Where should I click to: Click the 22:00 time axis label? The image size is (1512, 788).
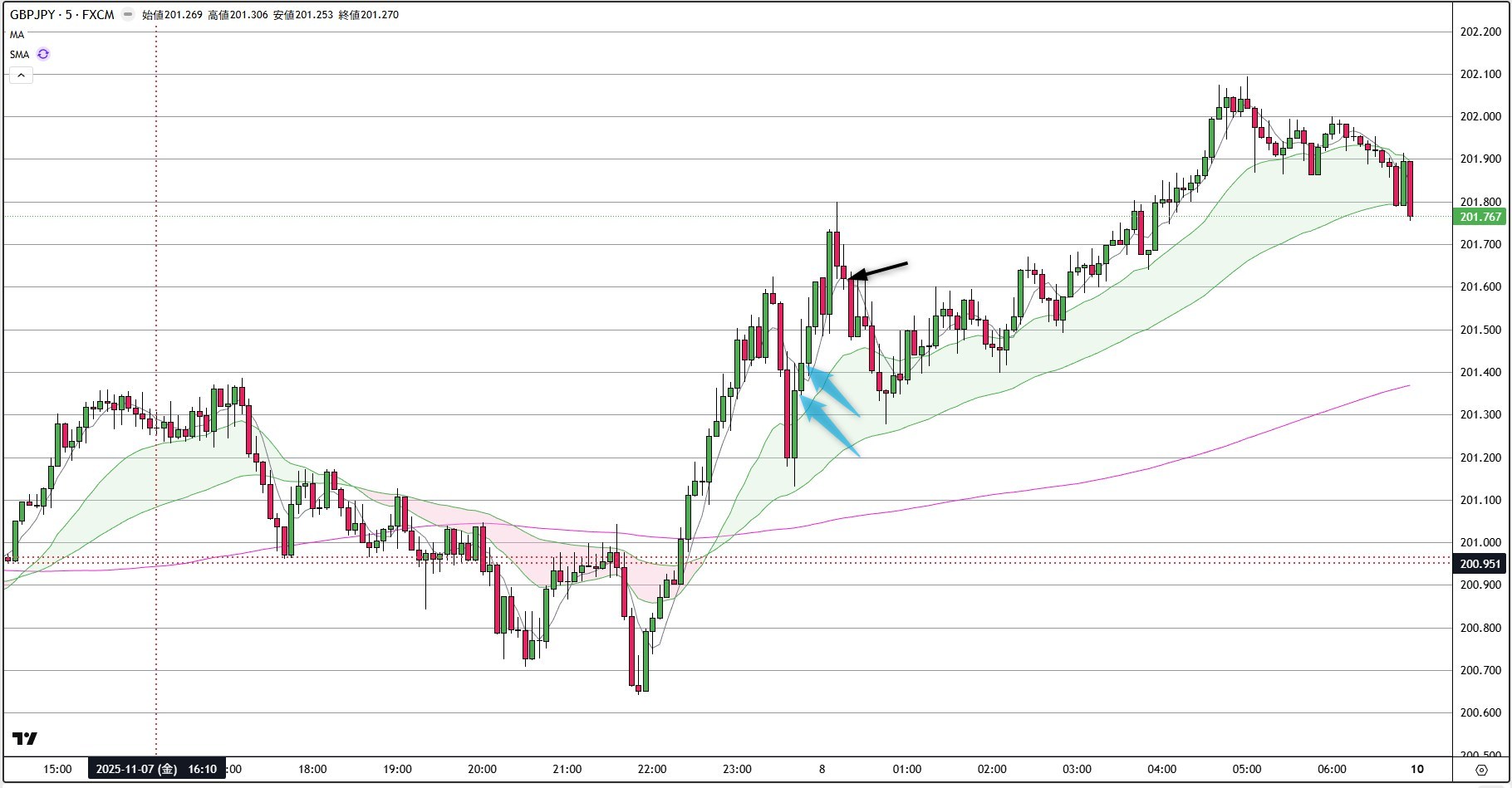pyautogui.click(x=651, y=769)
